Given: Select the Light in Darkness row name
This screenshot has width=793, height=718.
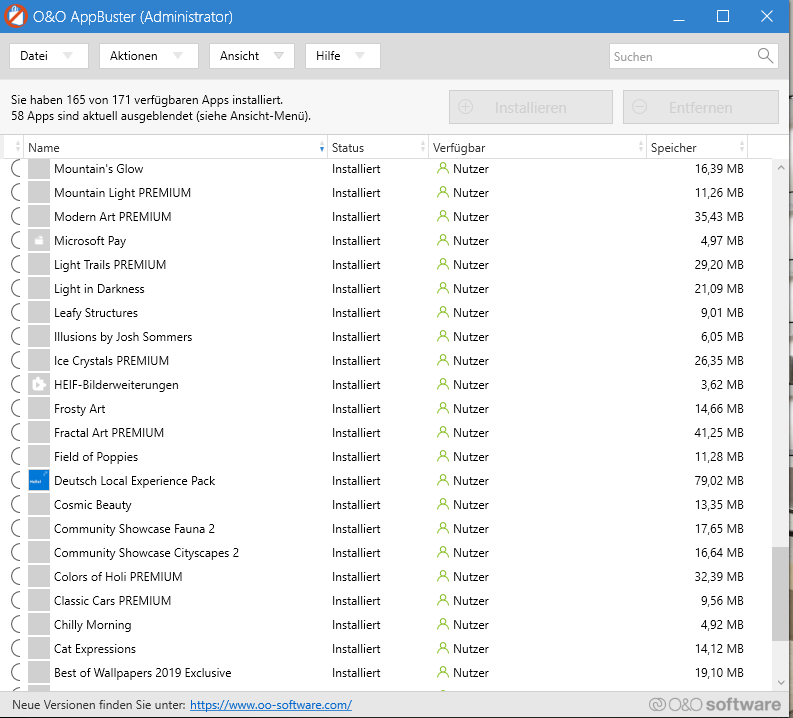Looking at the screenshot, I should tap(99, 289).
